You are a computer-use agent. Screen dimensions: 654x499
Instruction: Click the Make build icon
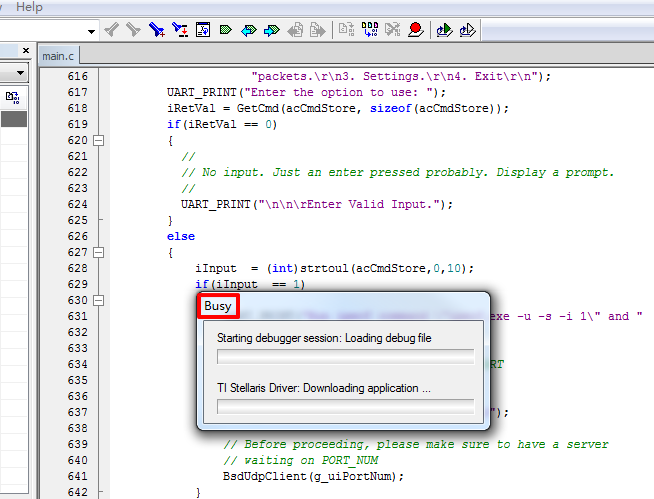[370, 30]
